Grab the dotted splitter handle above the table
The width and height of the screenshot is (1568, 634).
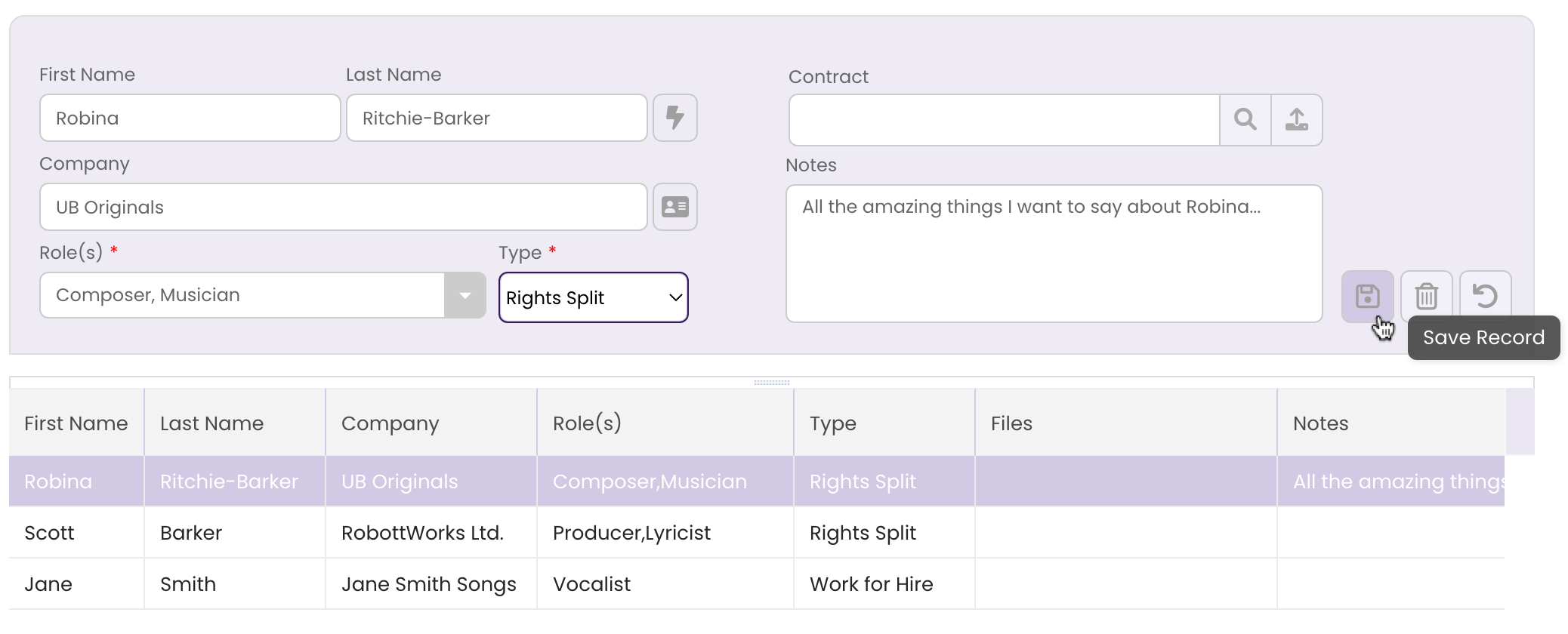click(772, 383)
